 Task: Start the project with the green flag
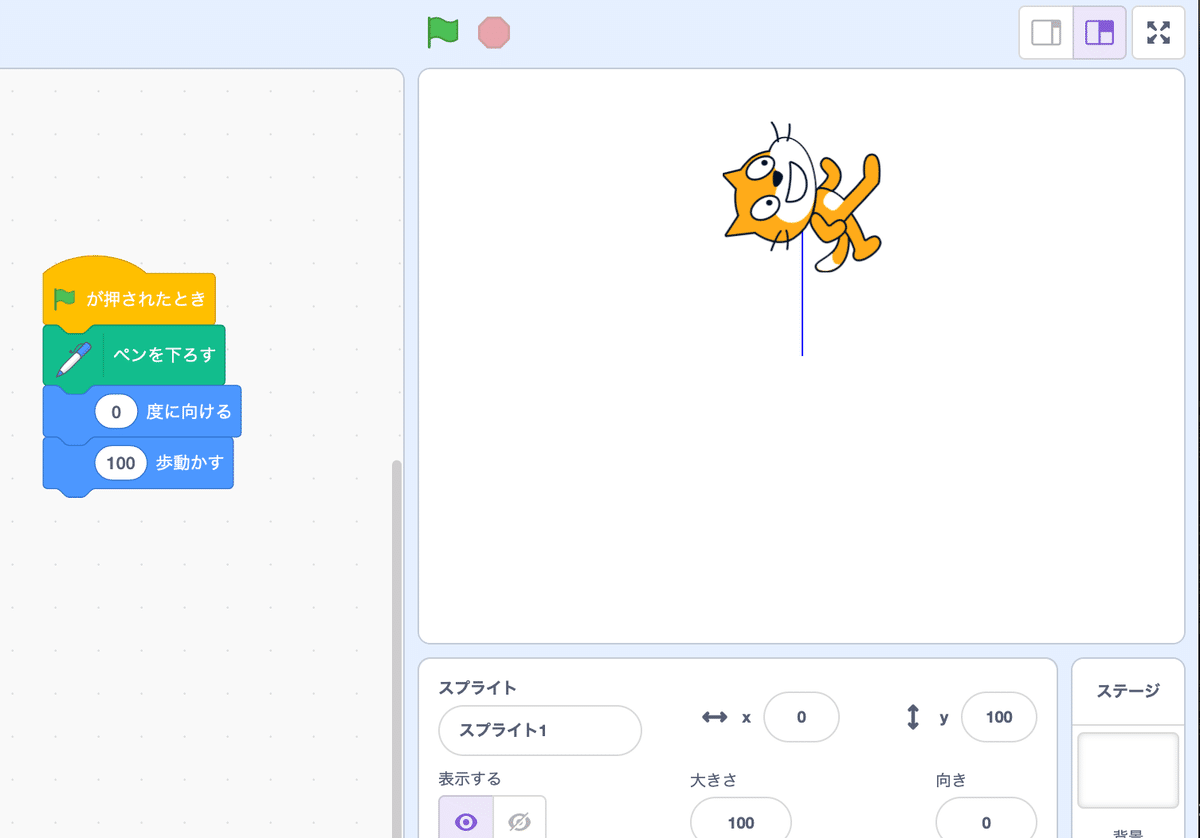[443, 32]
